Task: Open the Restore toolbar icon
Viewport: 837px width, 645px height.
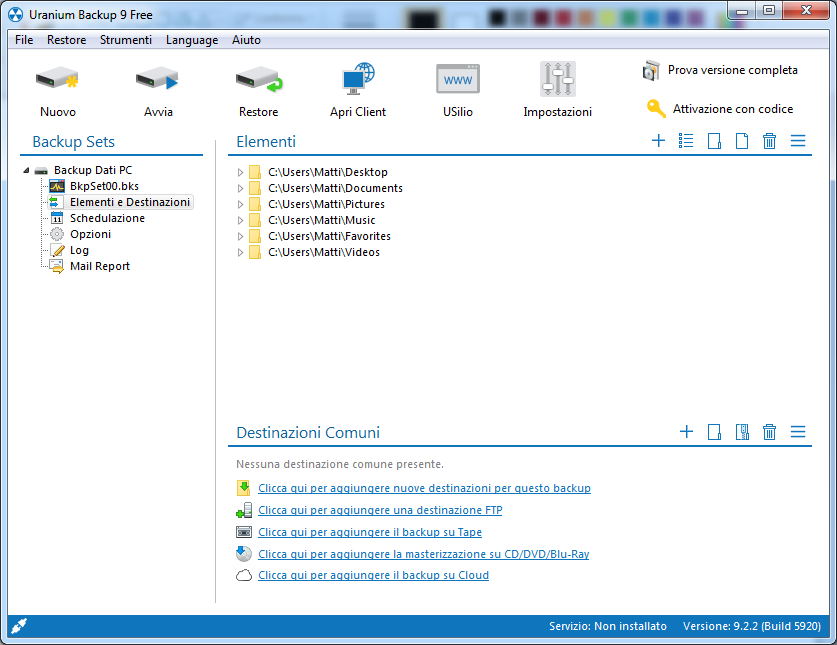Action: pyautogui.click(x=259, y=79)
